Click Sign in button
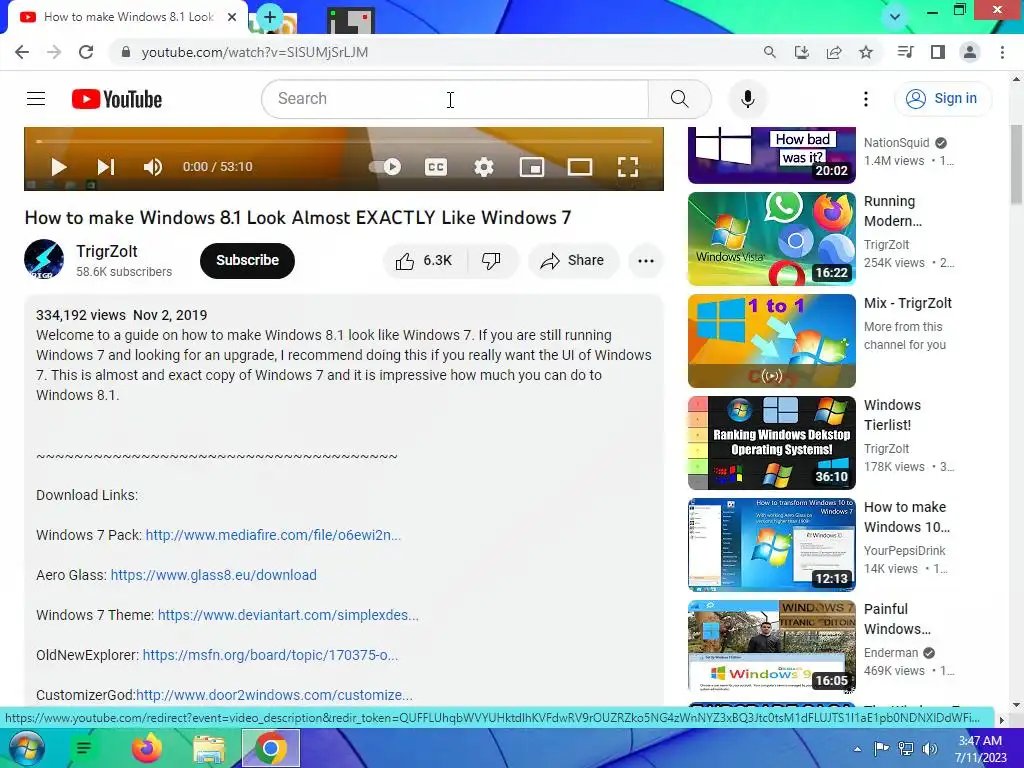Image resolution: width=1024 pixels, height=768 pixels. 942,99
